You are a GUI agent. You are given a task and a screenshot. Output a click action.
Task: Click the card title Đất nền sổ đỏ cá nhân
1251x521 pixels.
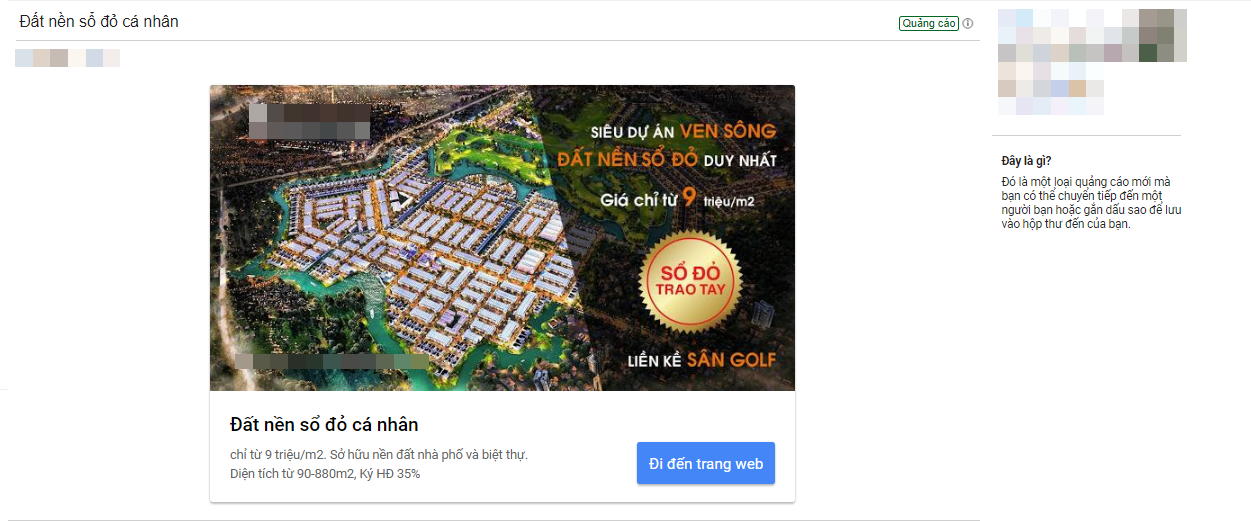click(324, 425)
